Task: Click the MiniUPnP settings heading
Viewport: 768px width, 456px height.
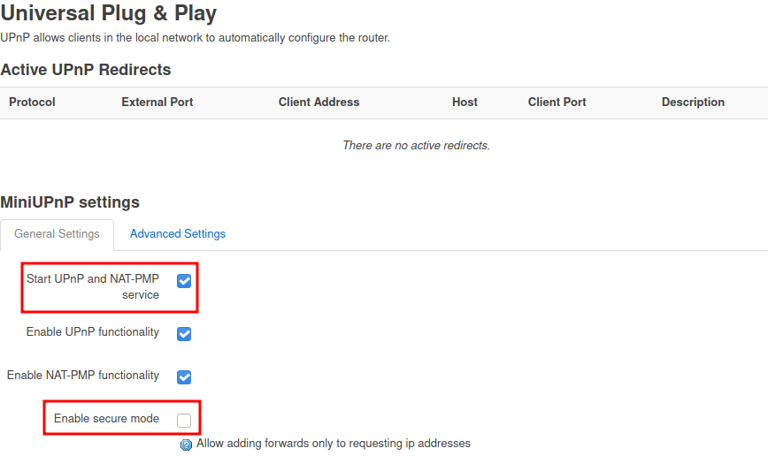Action: [x=70, y=202]
